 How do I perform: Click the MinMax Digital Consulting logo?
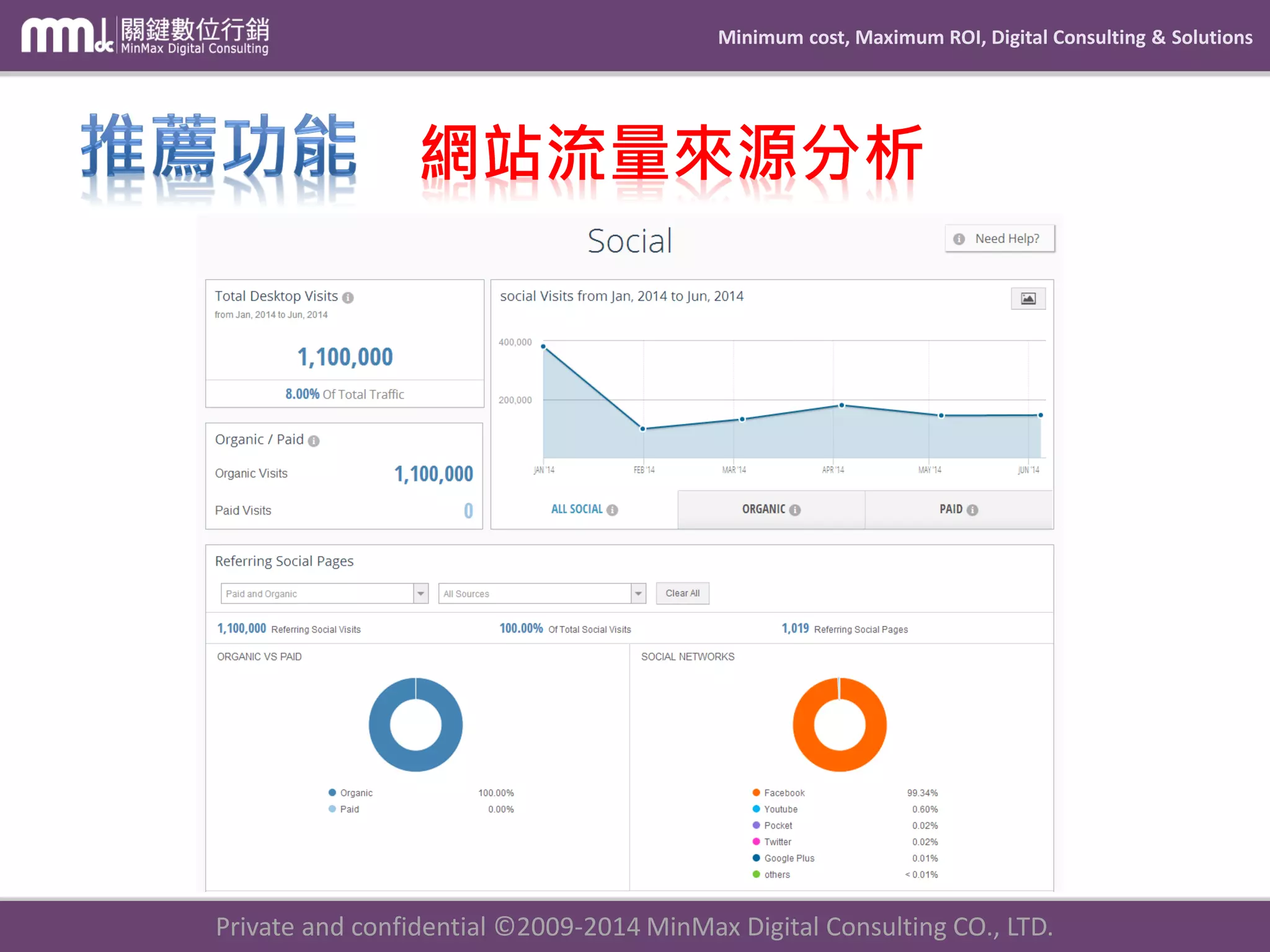tap(145, 35)
